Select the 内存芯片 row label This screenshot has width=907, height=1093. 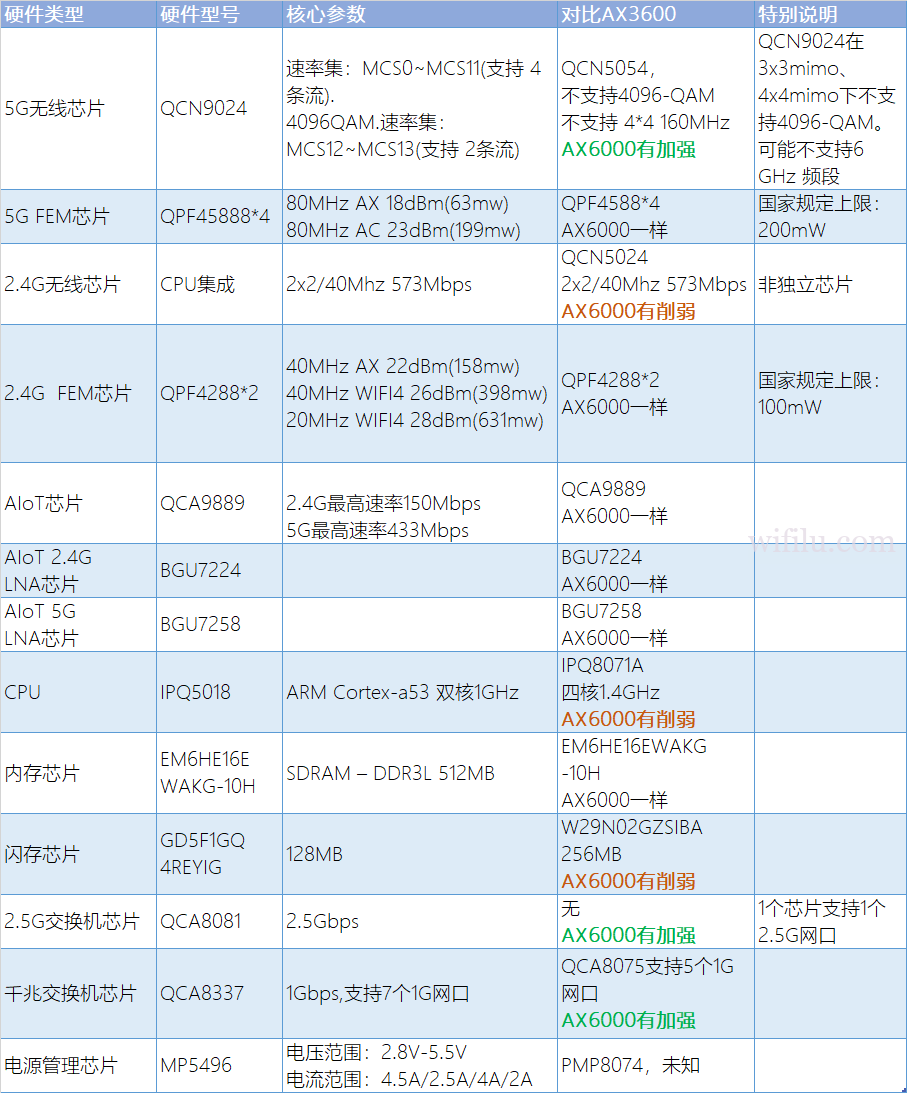click(x=78, y=773)
